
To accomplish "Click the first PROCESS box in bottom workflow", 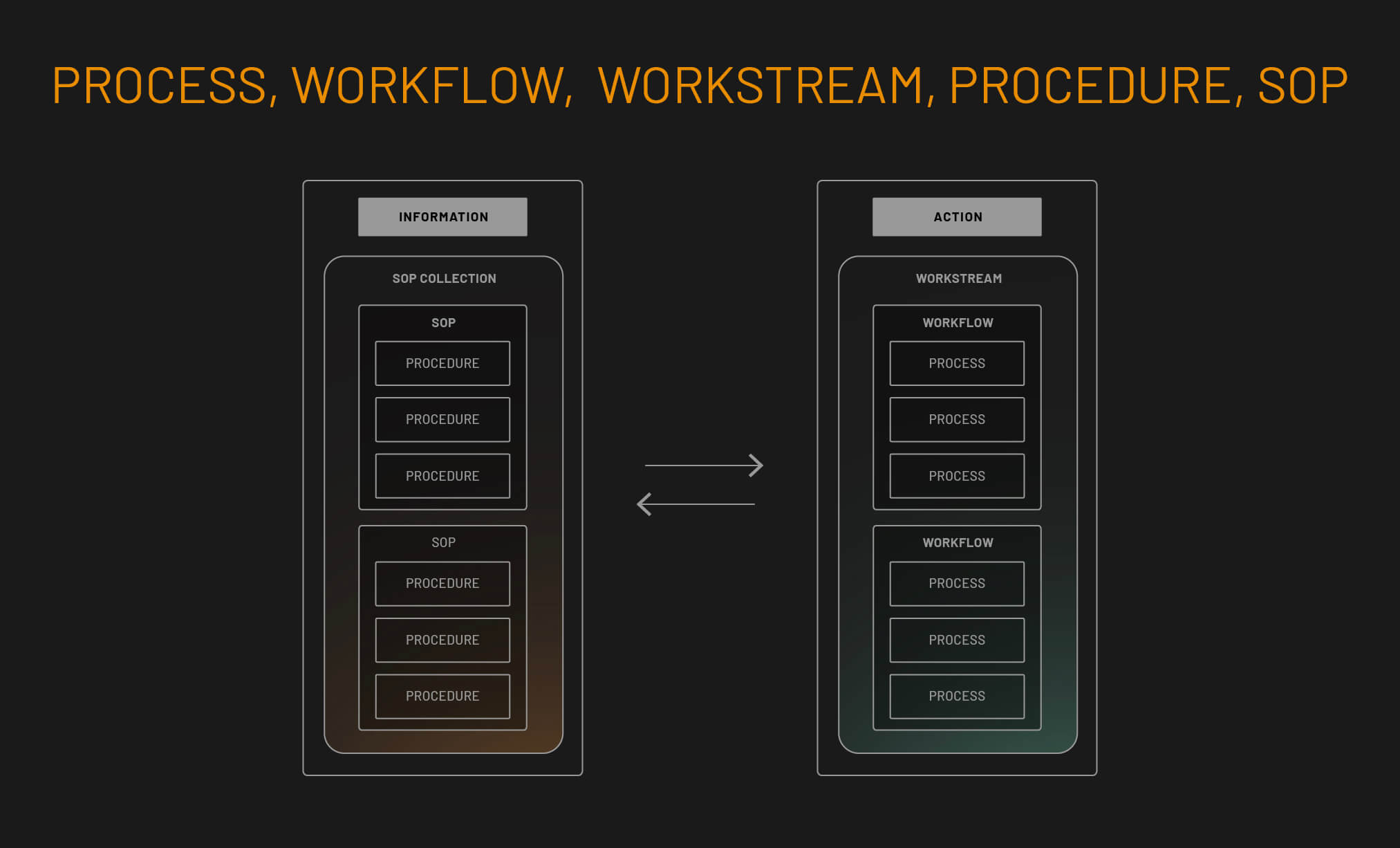I will tap(956, 583).
